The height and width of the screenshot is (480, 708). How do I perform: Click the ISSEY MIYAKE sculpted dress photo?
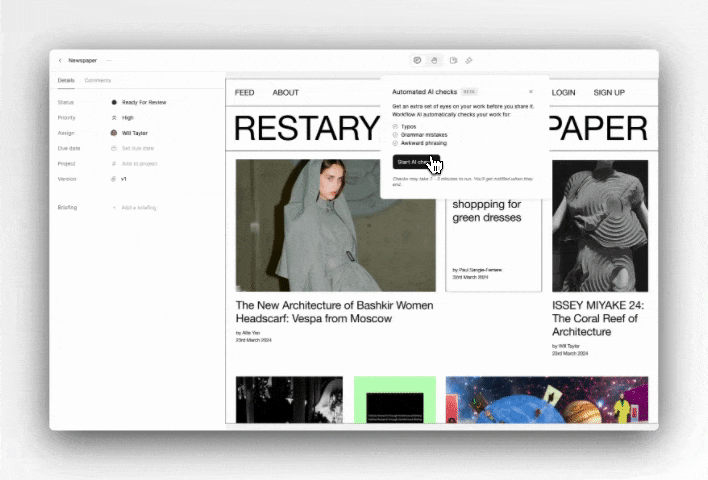coord(600,226)
